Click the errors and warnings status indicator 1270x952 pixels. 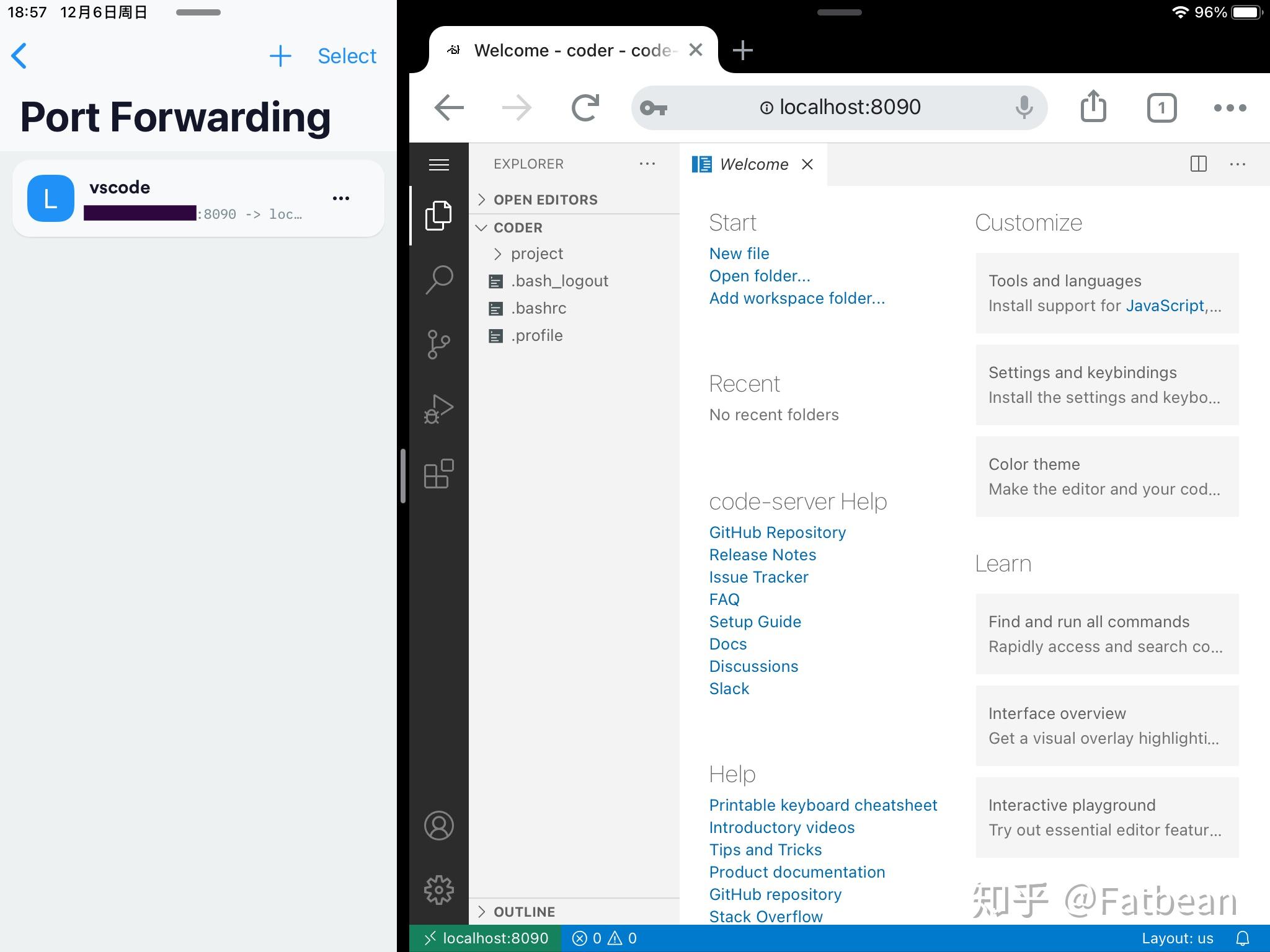pos(605,938)
